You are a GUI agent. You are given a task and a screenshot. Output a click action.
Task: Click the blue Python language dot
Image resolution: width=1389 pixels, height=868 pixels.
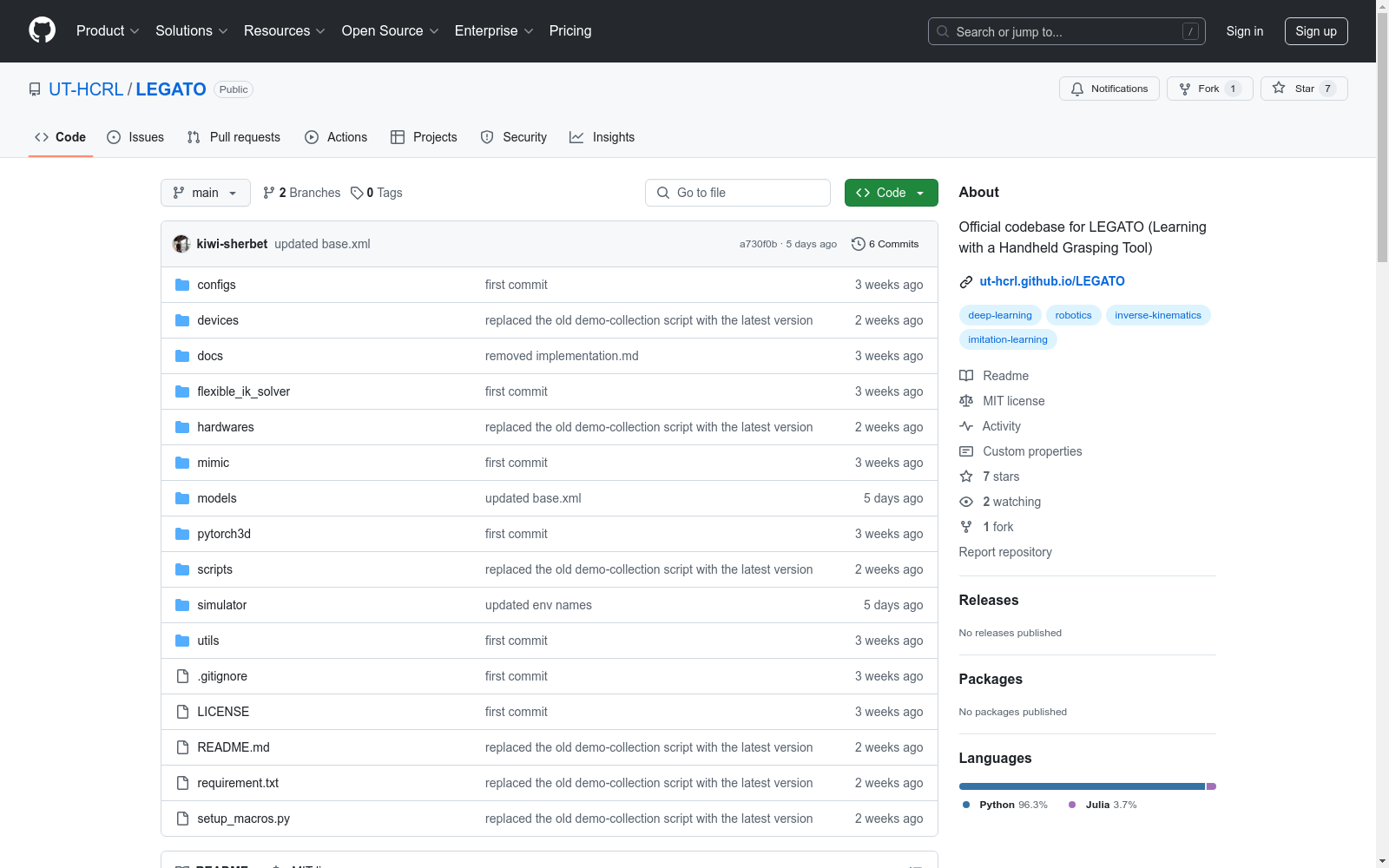tap(966, 805)
